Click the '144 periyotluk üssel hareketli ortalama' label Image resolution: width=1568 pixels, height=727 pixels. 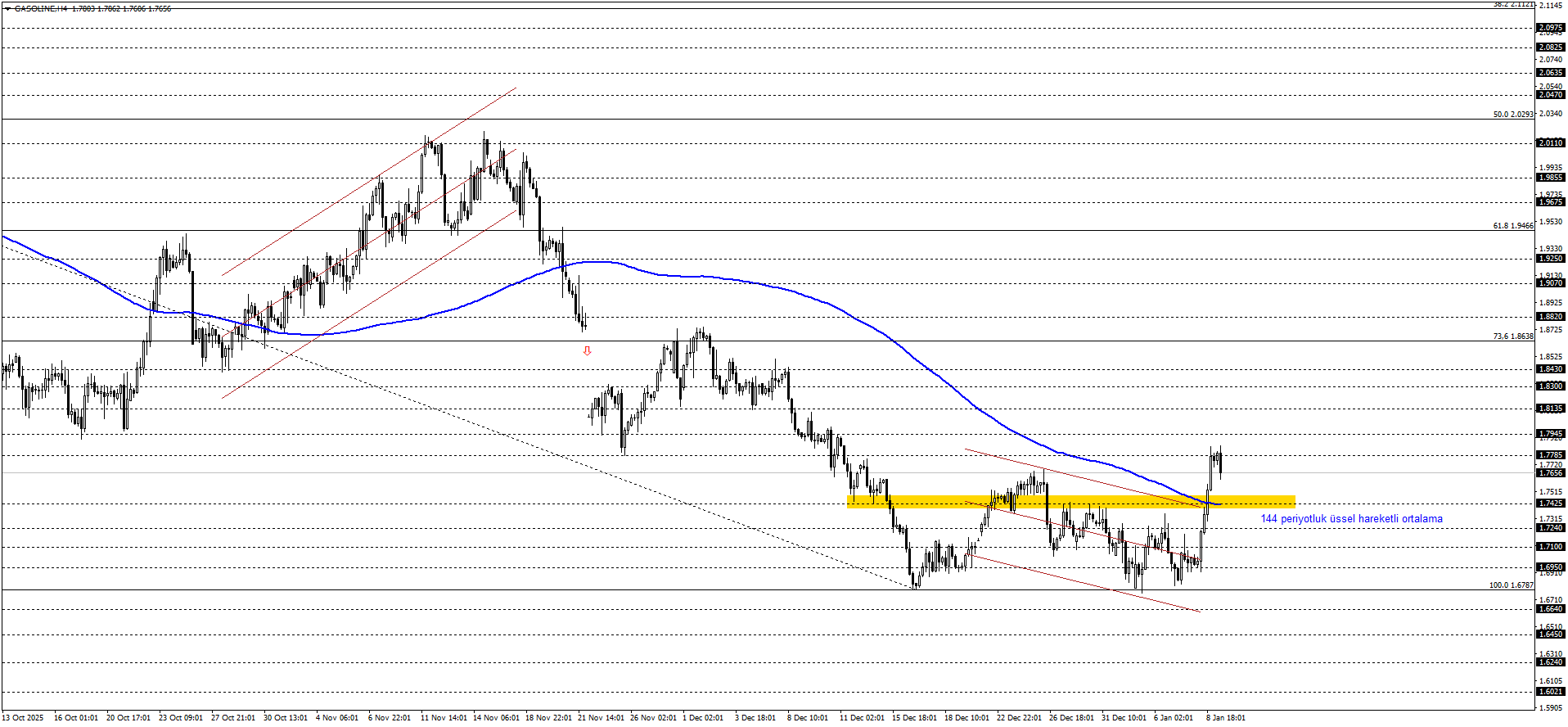[x=1351, y=519]
